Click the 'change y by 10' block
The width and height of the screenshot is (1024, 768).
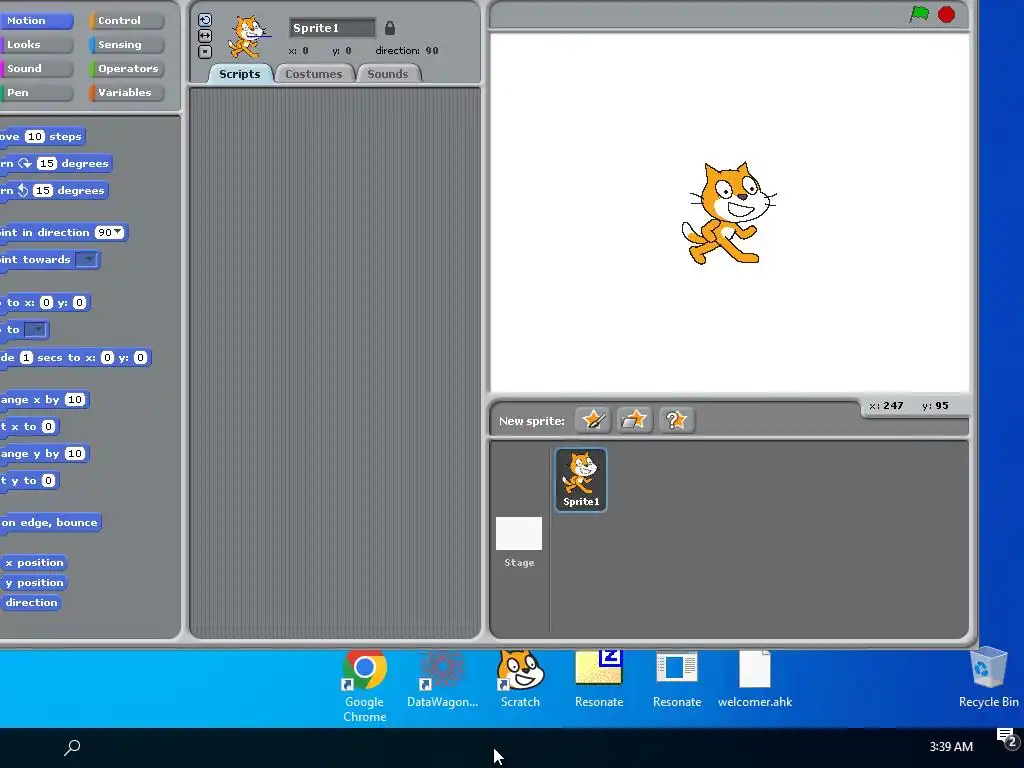click(44, 454)
